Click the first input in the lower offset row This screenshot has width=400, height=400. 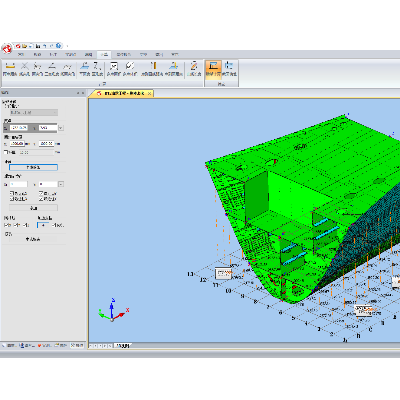(19, 184)
